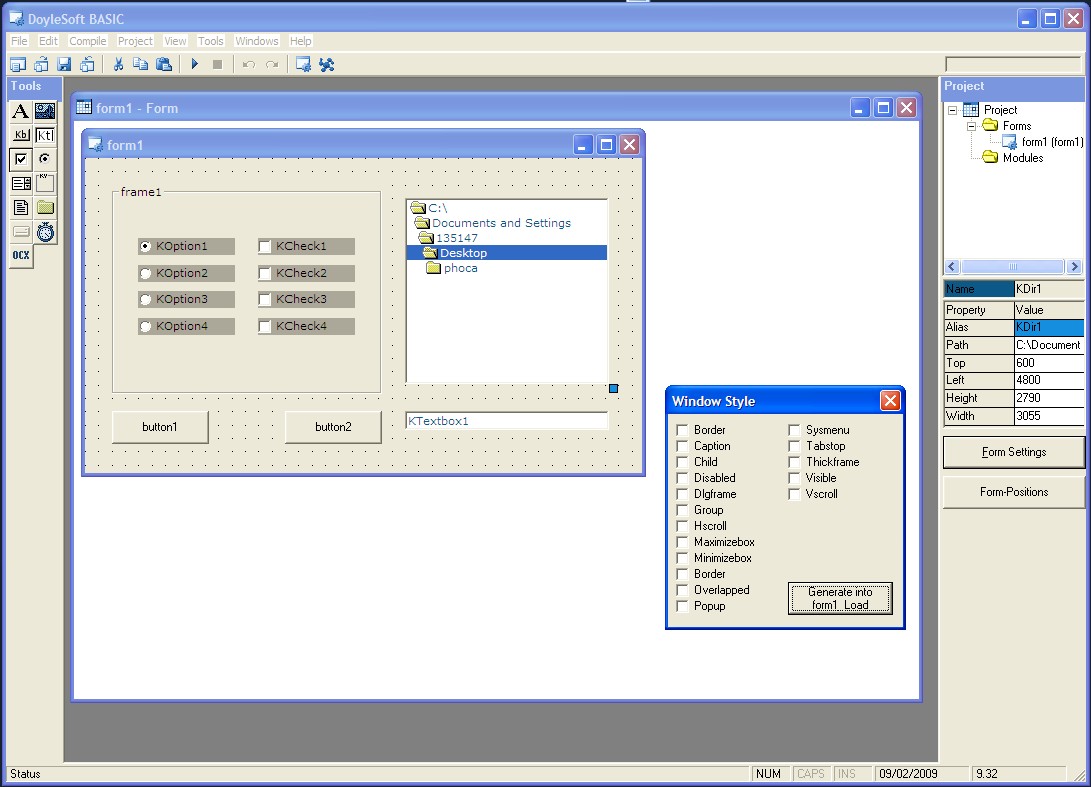The image size is (1091, 787).
Task: Open the Help menu
Action: pos(301,41)
